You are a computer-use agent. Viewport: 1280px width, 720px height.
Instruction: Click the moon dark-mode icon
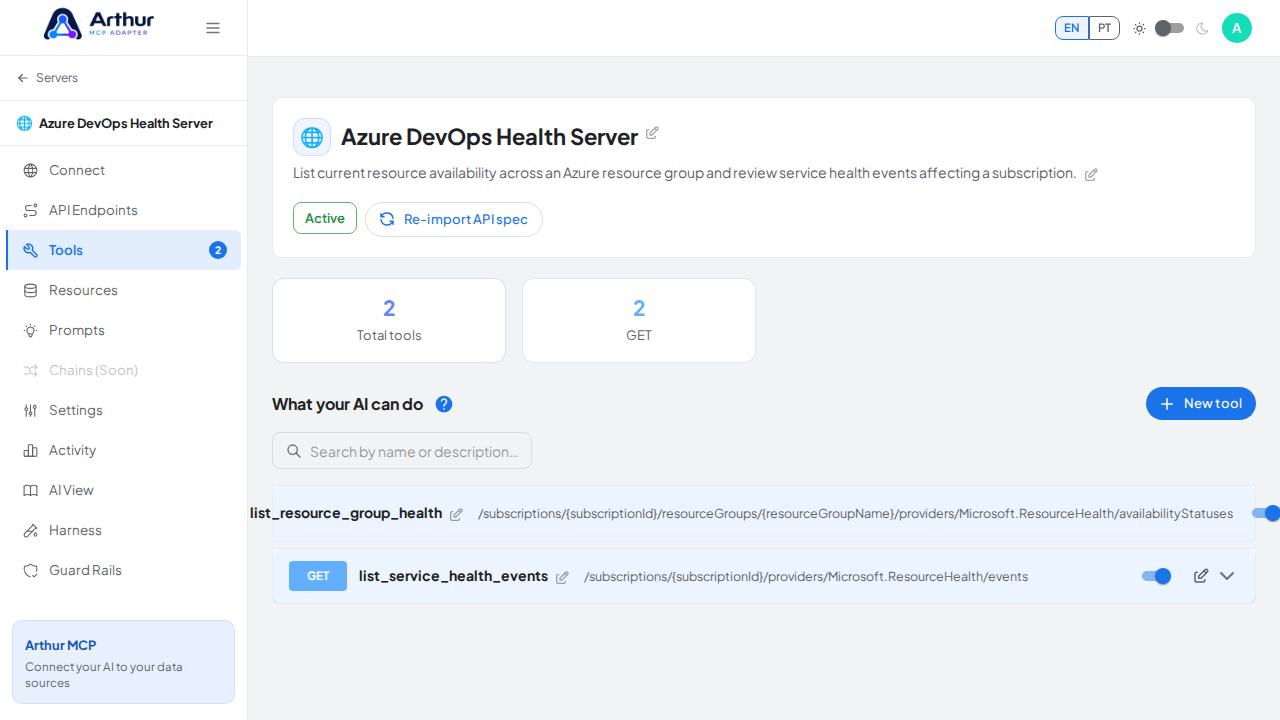coord(1202,28)
